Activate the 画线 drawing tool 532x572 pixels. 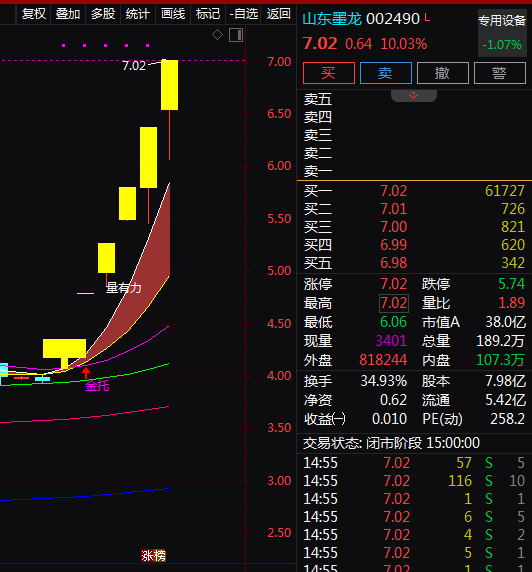(173, 14)
